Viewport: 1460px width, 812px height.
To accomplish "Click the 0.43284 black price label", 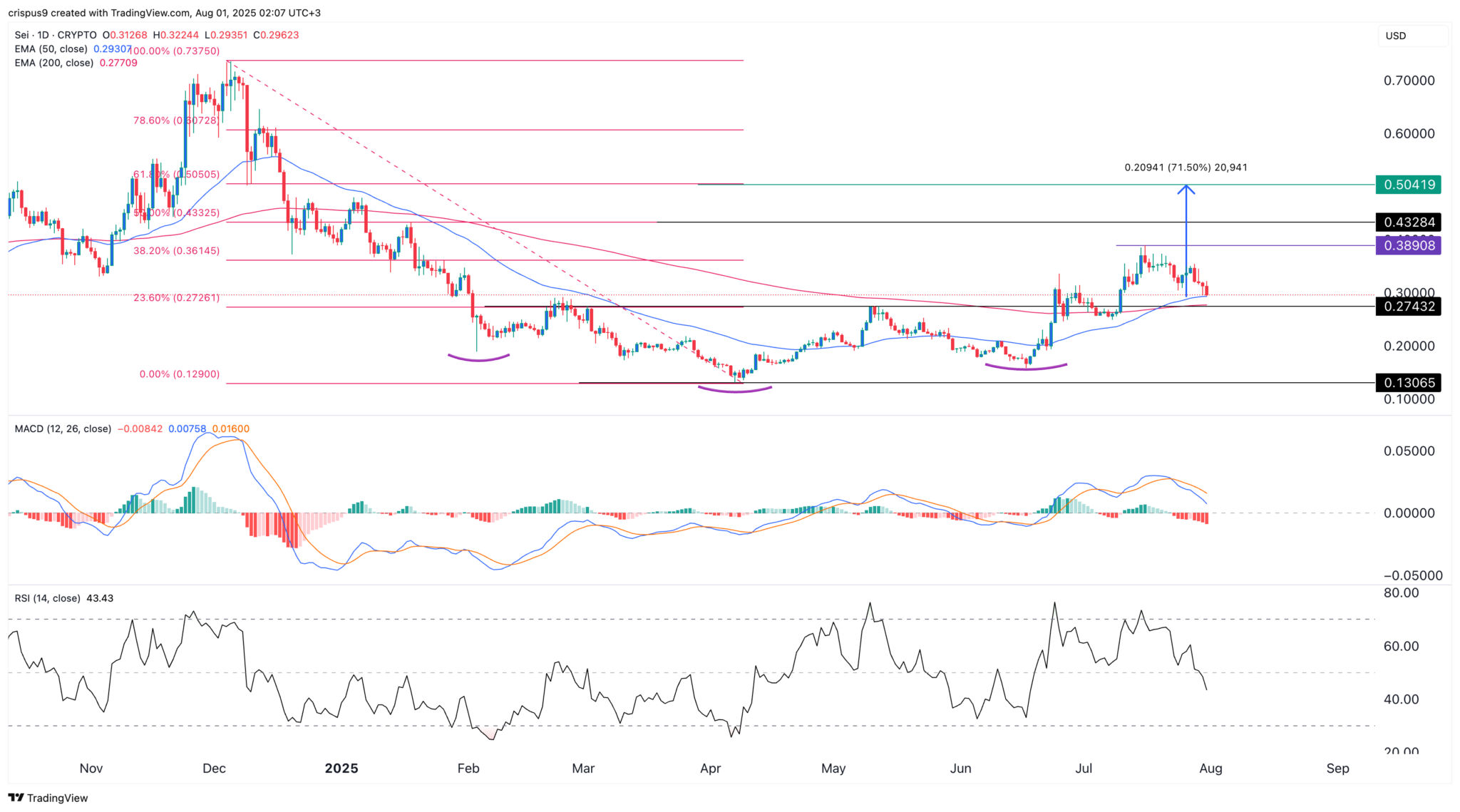I will 1409,222.
